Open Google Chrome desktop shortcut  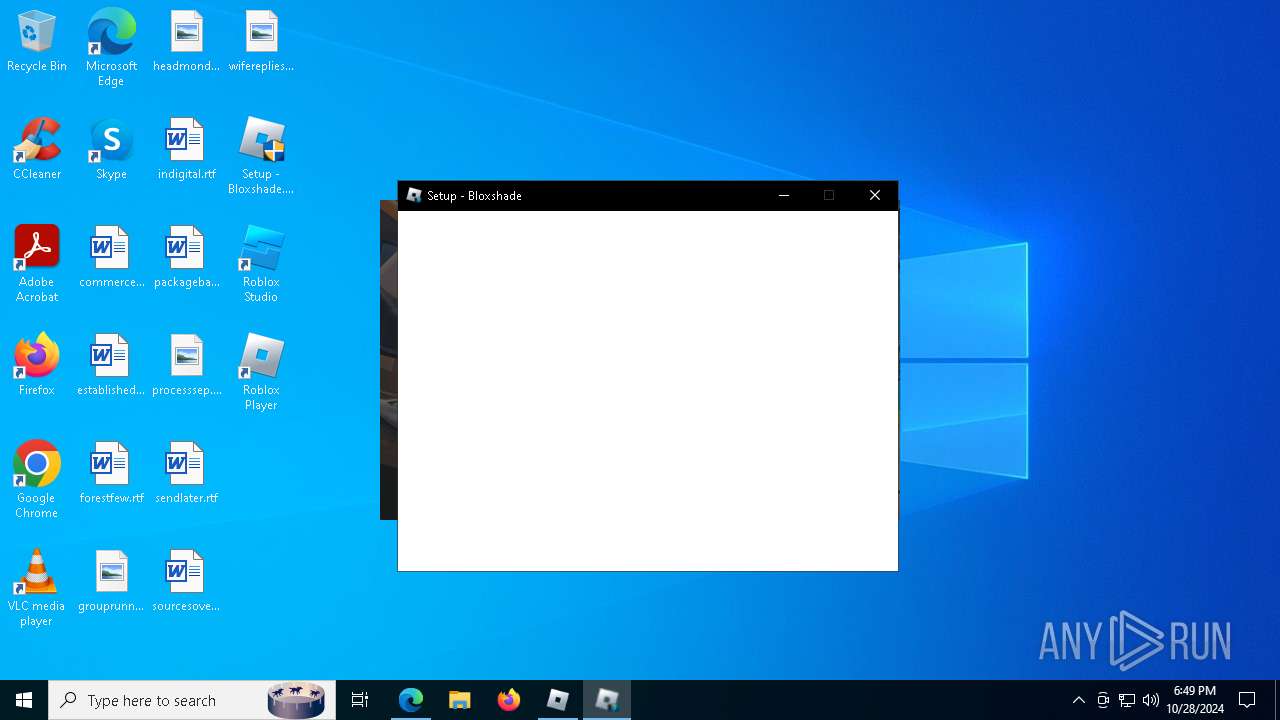point(37,480)
